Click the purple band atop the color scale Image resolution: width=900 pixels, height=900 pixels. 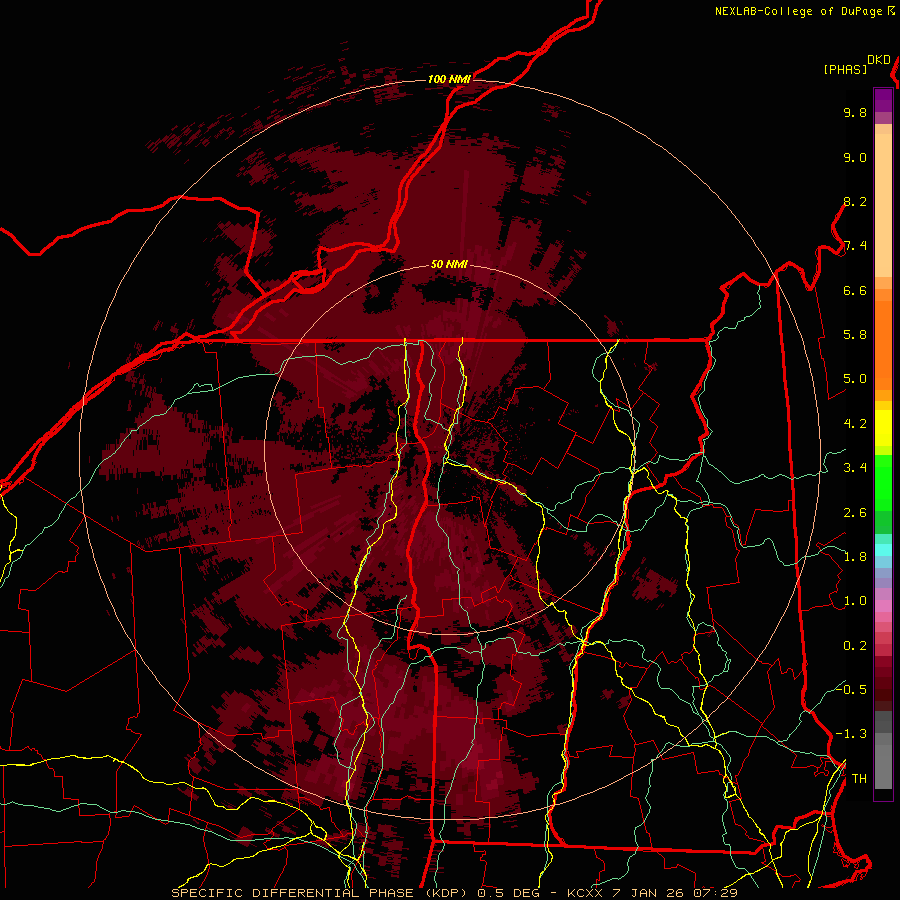click(883, 100)
